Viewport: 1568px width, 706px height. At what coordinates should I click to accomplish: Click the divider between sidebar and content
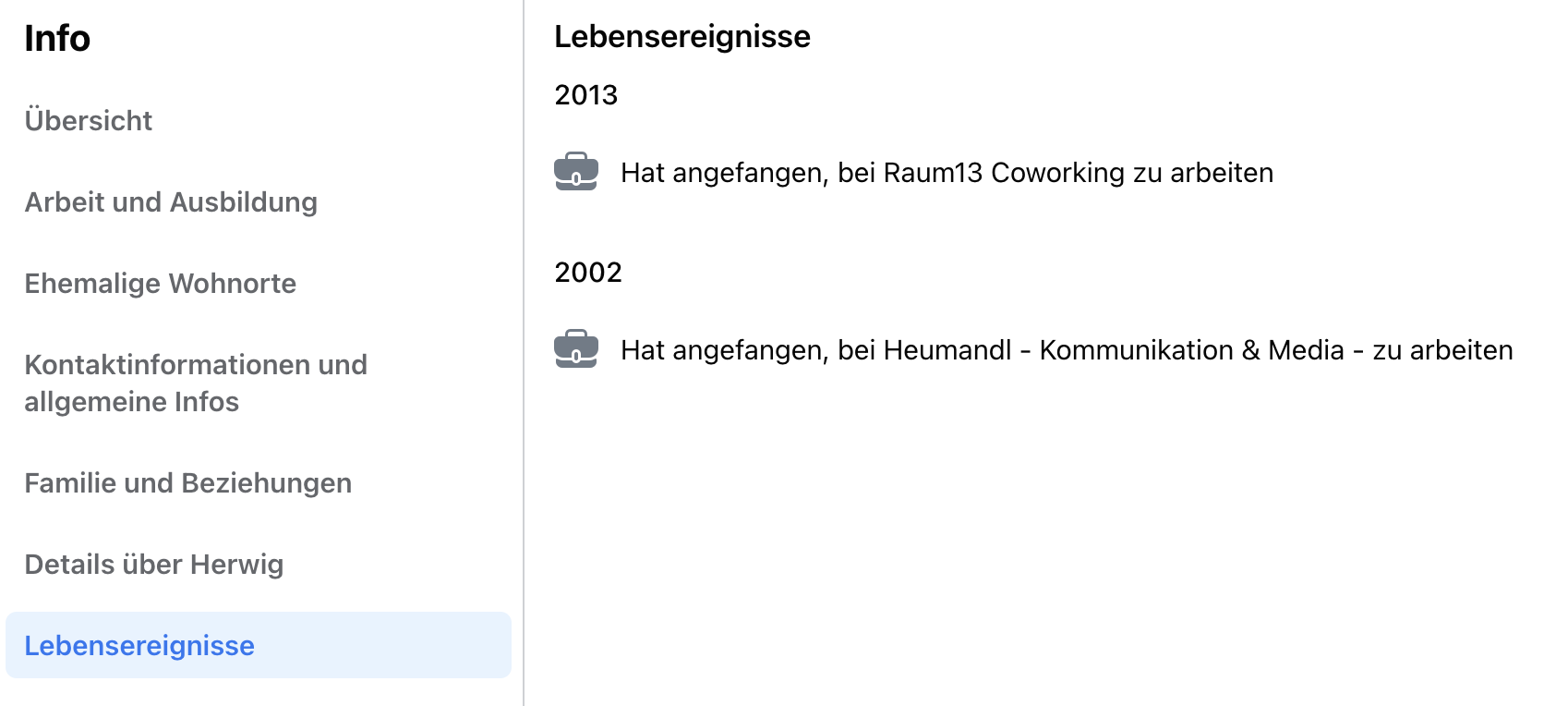point(524,353)
